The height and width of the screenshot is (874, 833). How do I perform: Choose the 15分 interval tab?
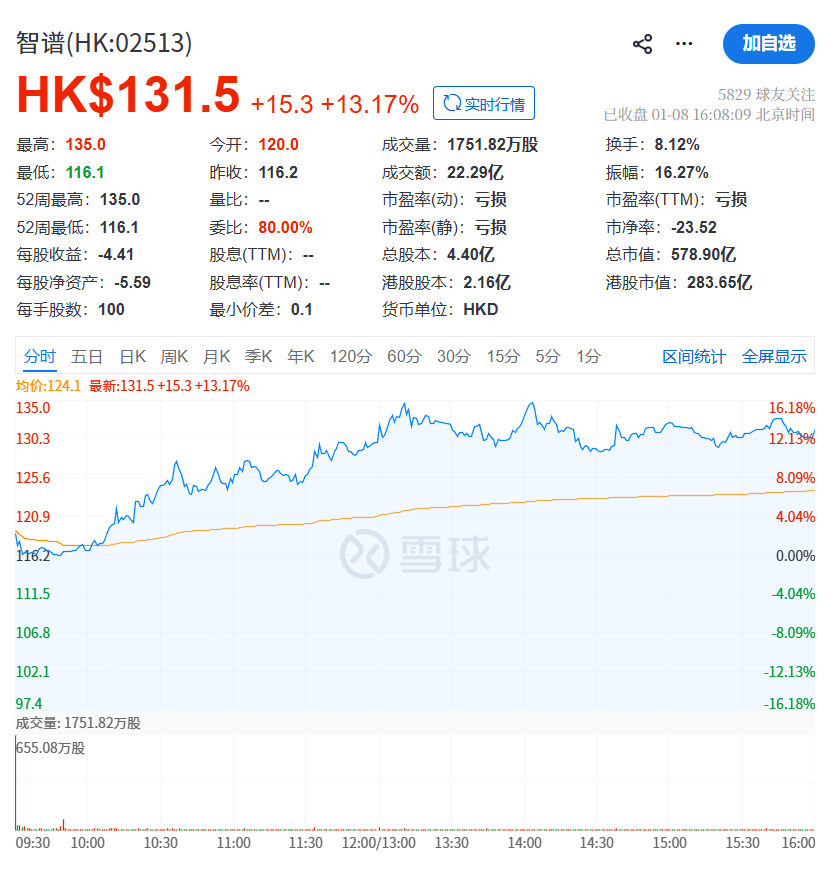click(x=504, y=356)
